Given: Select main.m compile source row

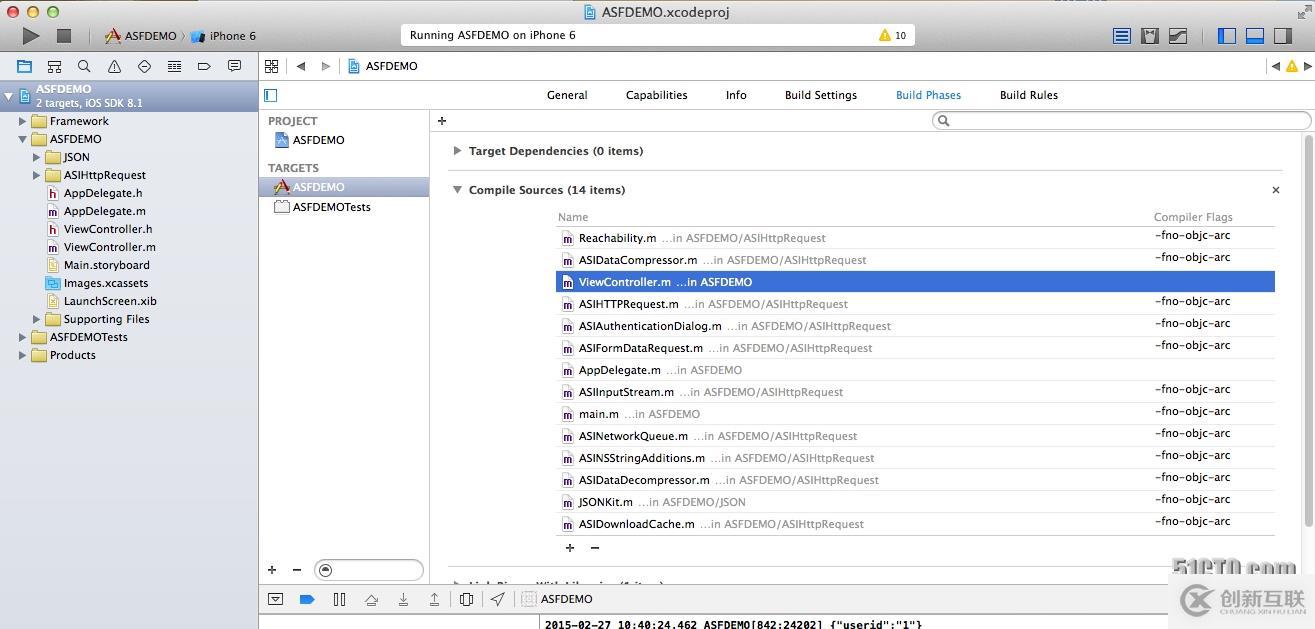Looking at the screenshot, I should 915,414.
